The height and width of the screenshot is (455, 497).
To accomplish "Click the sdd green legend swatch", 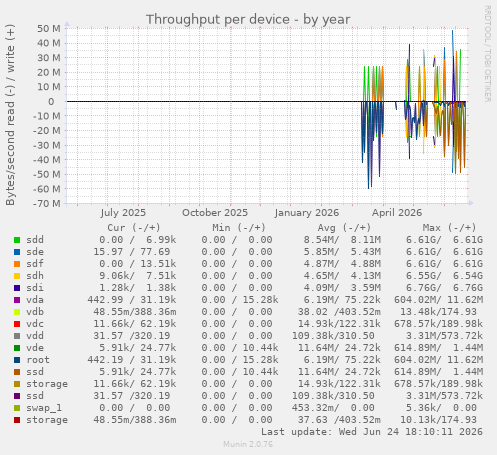I will [17, 240].
